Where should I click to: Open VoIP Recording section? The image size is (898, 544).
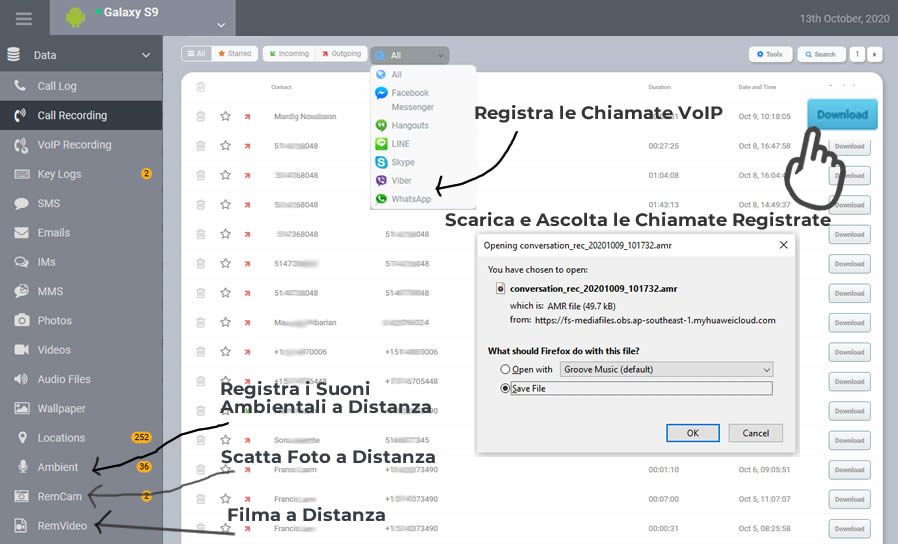click(81, 145)
